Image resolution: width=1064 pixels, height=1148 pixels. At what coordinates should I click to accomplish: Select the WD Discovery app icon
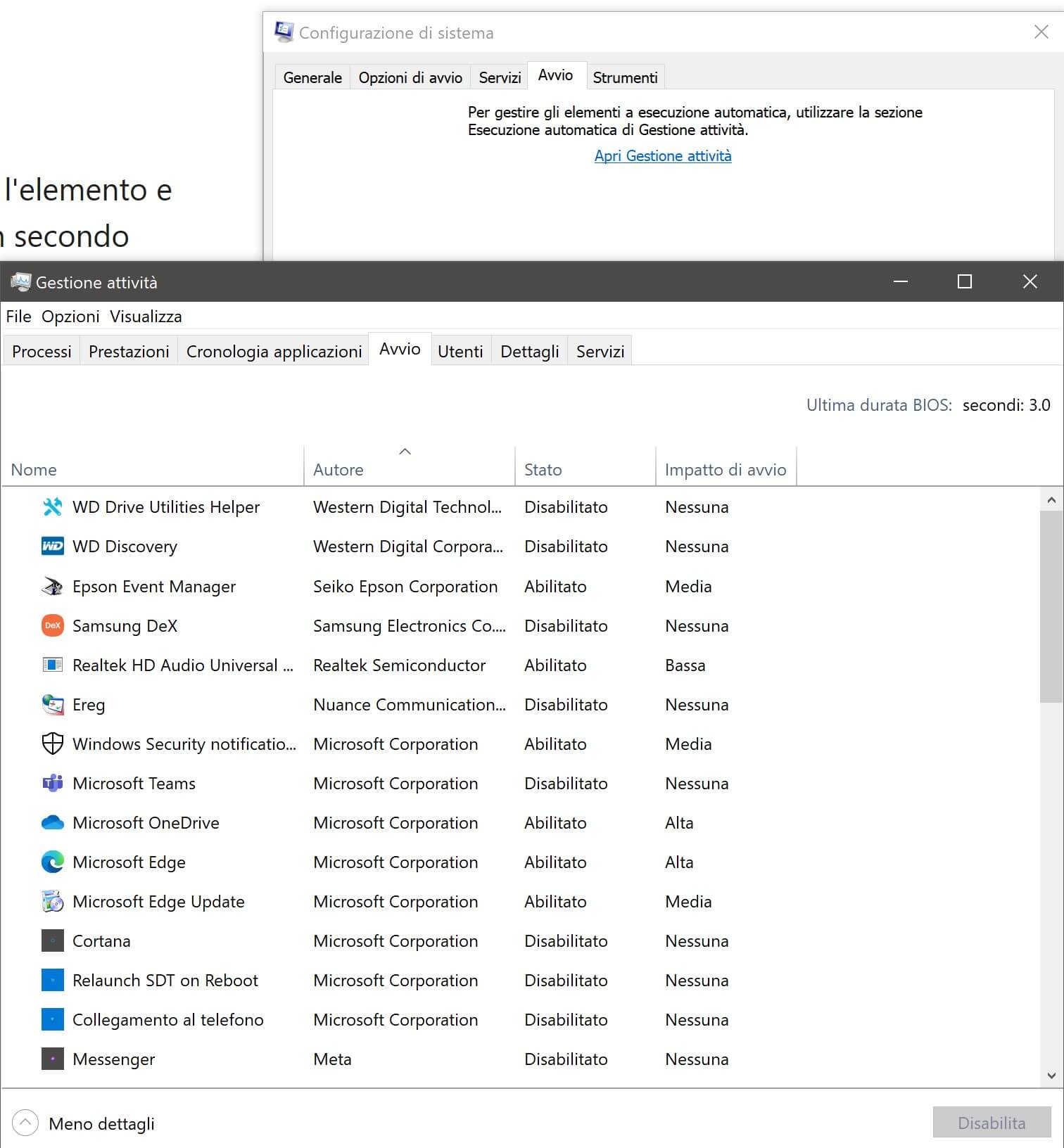click(x=53, y=547)
